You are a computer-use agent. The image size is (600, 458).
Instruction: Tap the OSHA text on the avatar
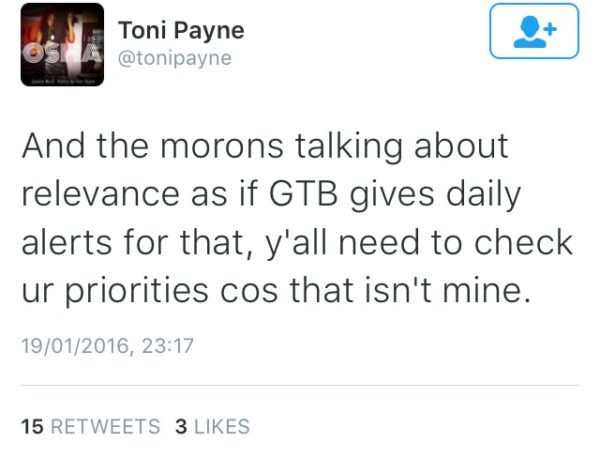coord(62,55)
